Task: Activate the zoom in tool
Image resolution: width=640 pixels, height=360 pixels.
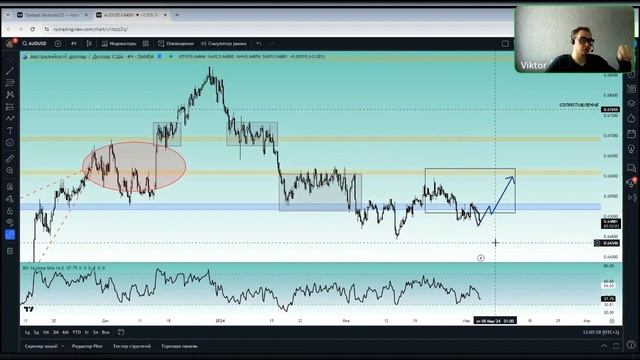Action: point(10,171)
